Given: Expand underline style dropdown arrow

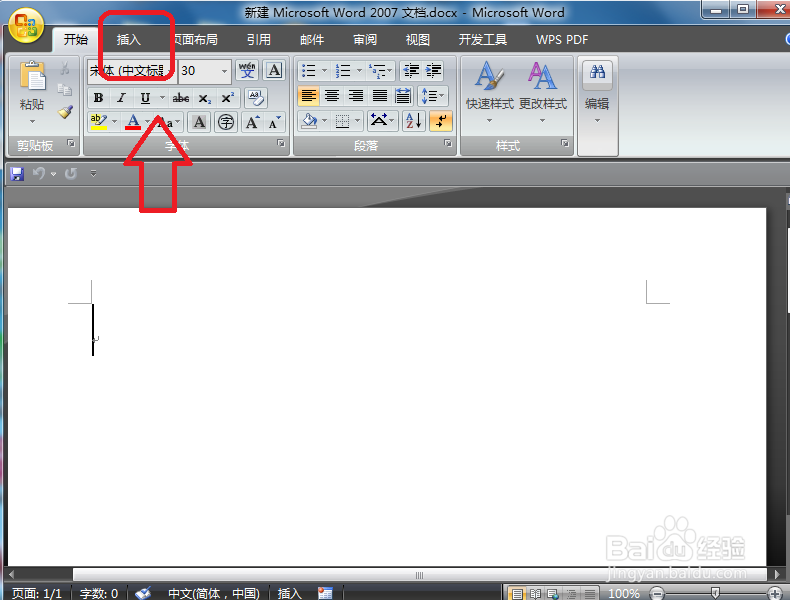Looking at the screenshot, I should (162, 97).
